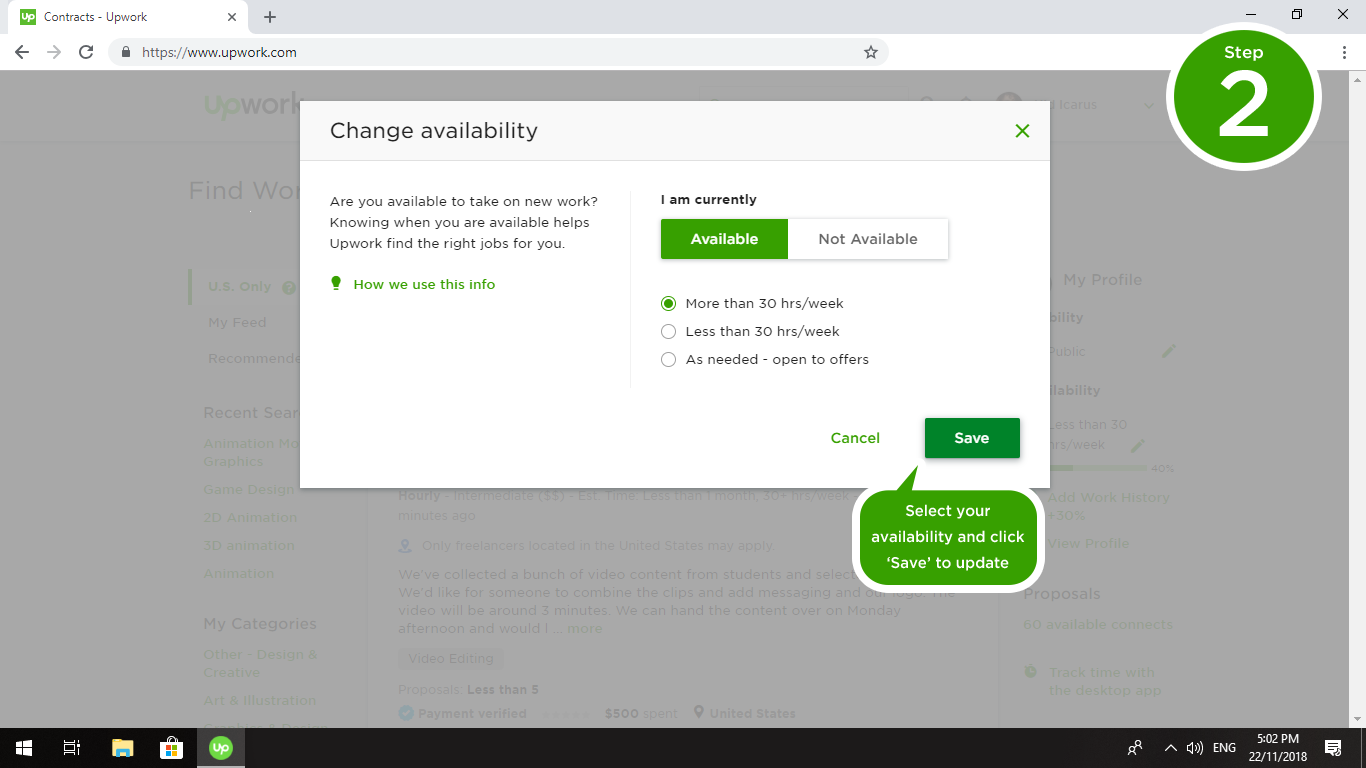Viewport: 1366px width, 768px height.
Task: Click the Upwork app icon in taskbar
Action: (x=221, y=748)
